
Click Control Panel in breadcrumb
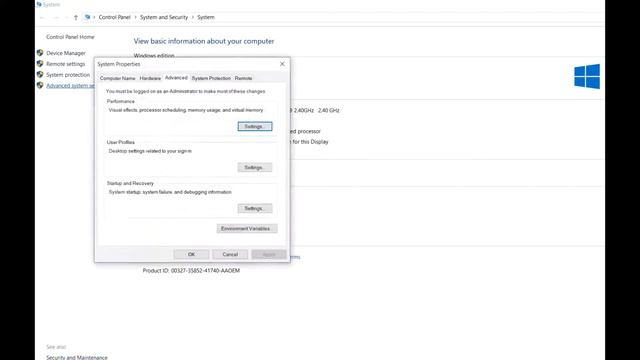115,17
